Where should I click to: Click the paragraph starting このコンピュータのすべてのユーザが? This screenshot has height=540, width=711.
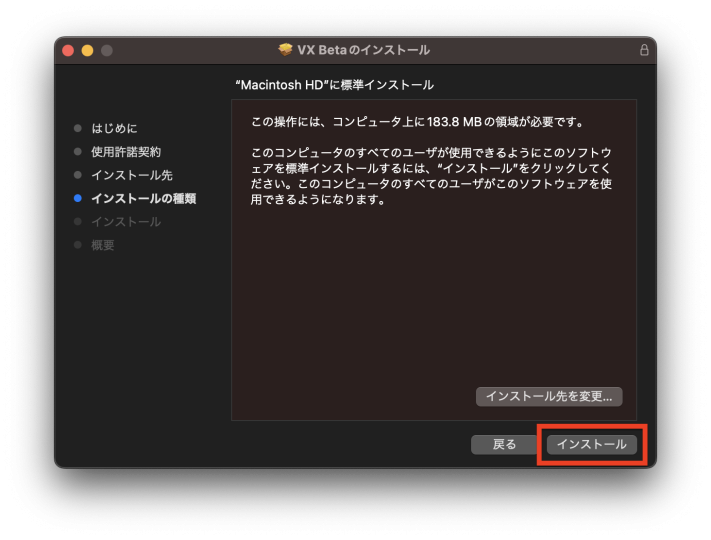tap(431, 176)
